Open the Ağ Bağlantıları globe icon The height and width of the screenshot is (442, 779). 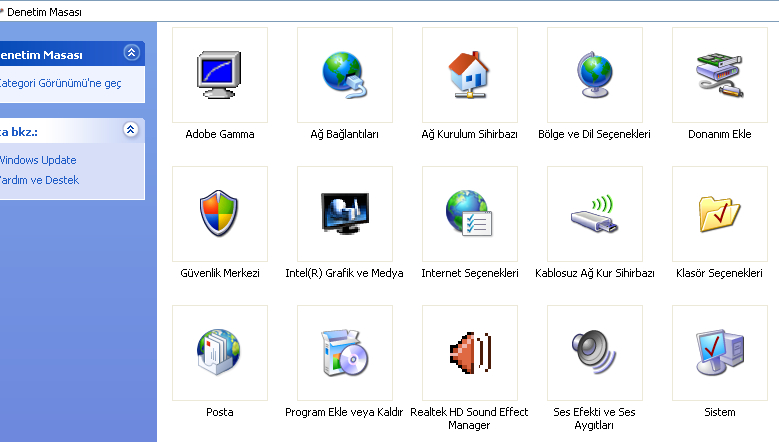click(345, 75)
